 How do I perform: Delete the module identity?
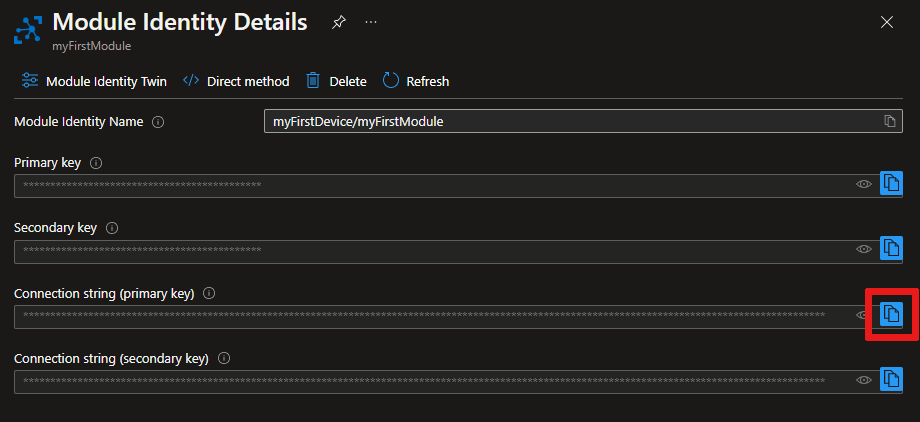coord(336,81)
